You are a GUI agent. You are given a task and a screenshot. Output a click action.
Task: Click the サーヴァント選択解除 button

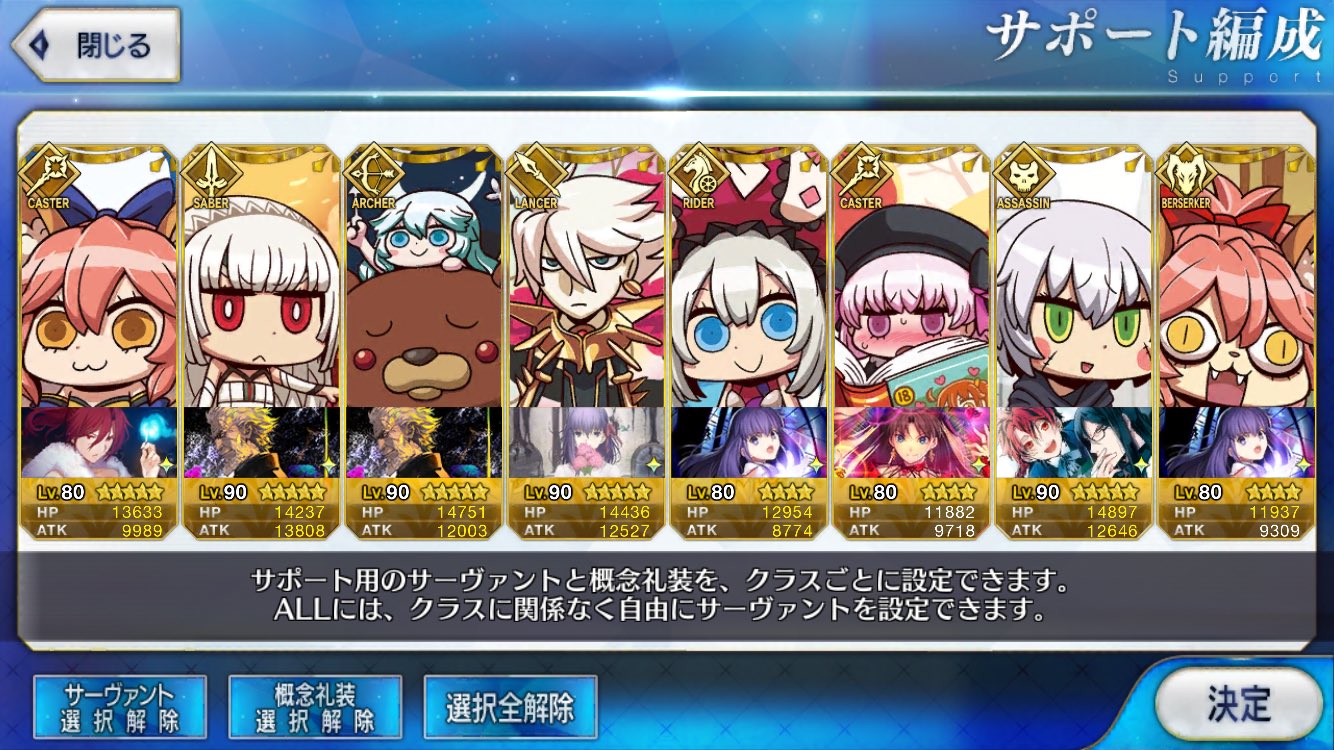120,707
